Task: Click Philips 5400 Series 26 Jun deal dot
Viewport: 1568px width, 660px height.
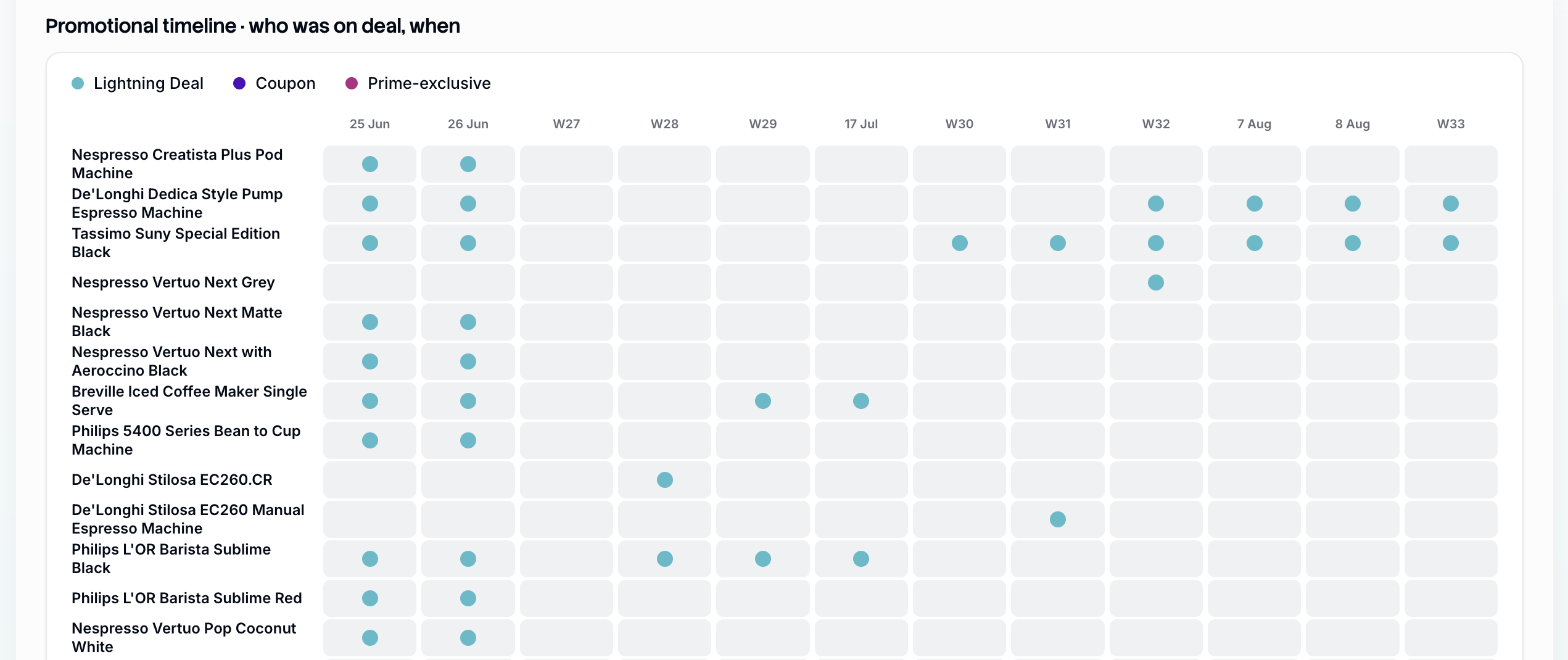Action: click(x=468, y=440)
